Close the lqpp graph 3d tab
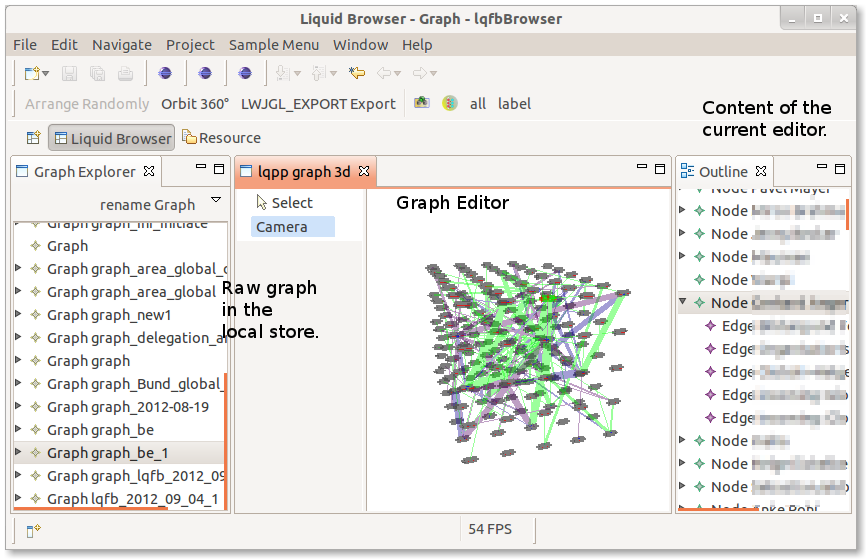866x559 pixels. click(x=364, y=172)
